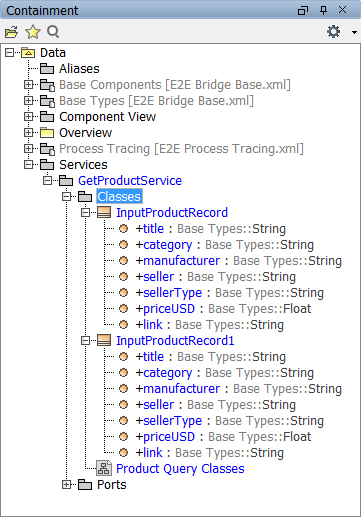361x517 pixels.
Task: Select the Classes package item
Action: 119,196
